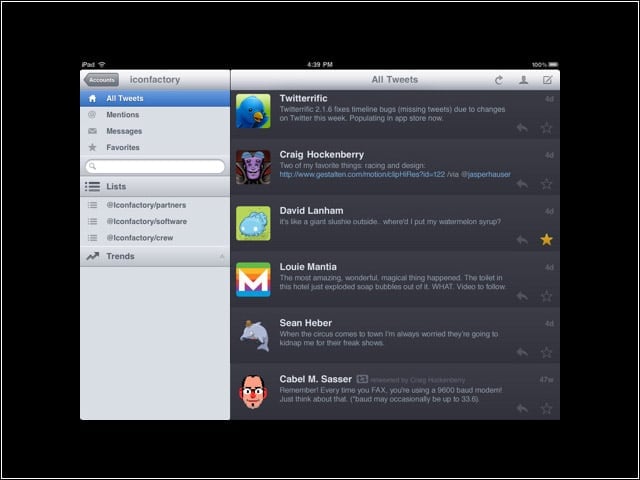Image resolution: width=640 pixels, height=480 pixels.
Task: Reply to Craig Hockenberry's tweet
Action: [x=522, y=184]
